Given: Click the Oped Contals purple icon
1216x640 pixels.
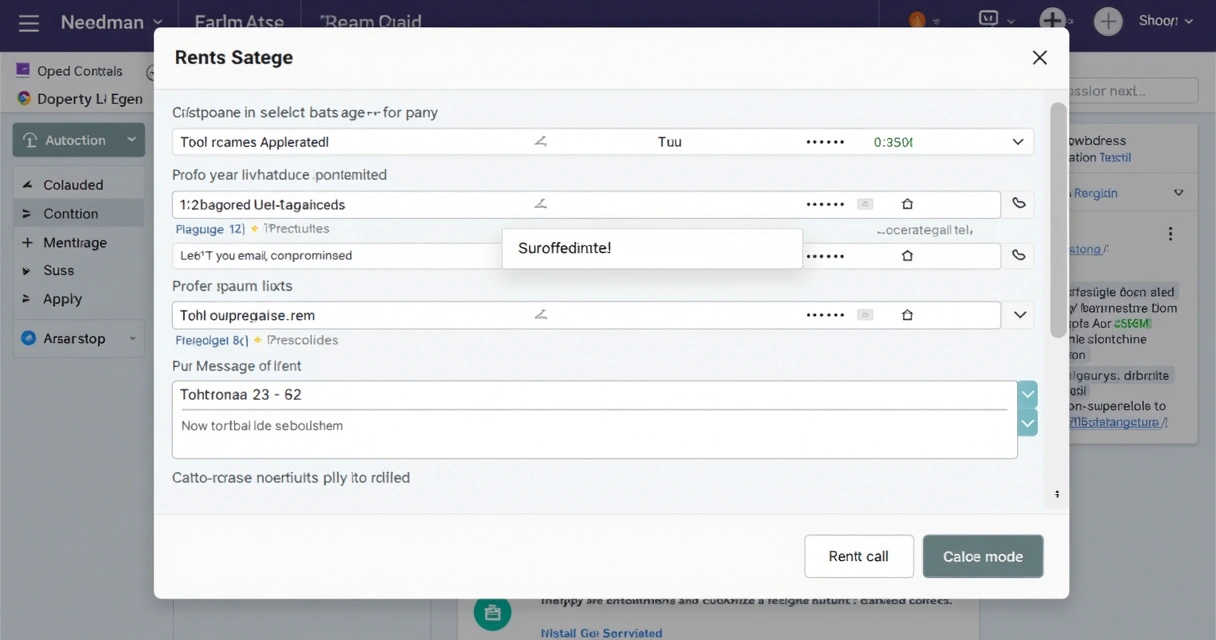Looking at the screenshot, I should [x=23, y=71].
